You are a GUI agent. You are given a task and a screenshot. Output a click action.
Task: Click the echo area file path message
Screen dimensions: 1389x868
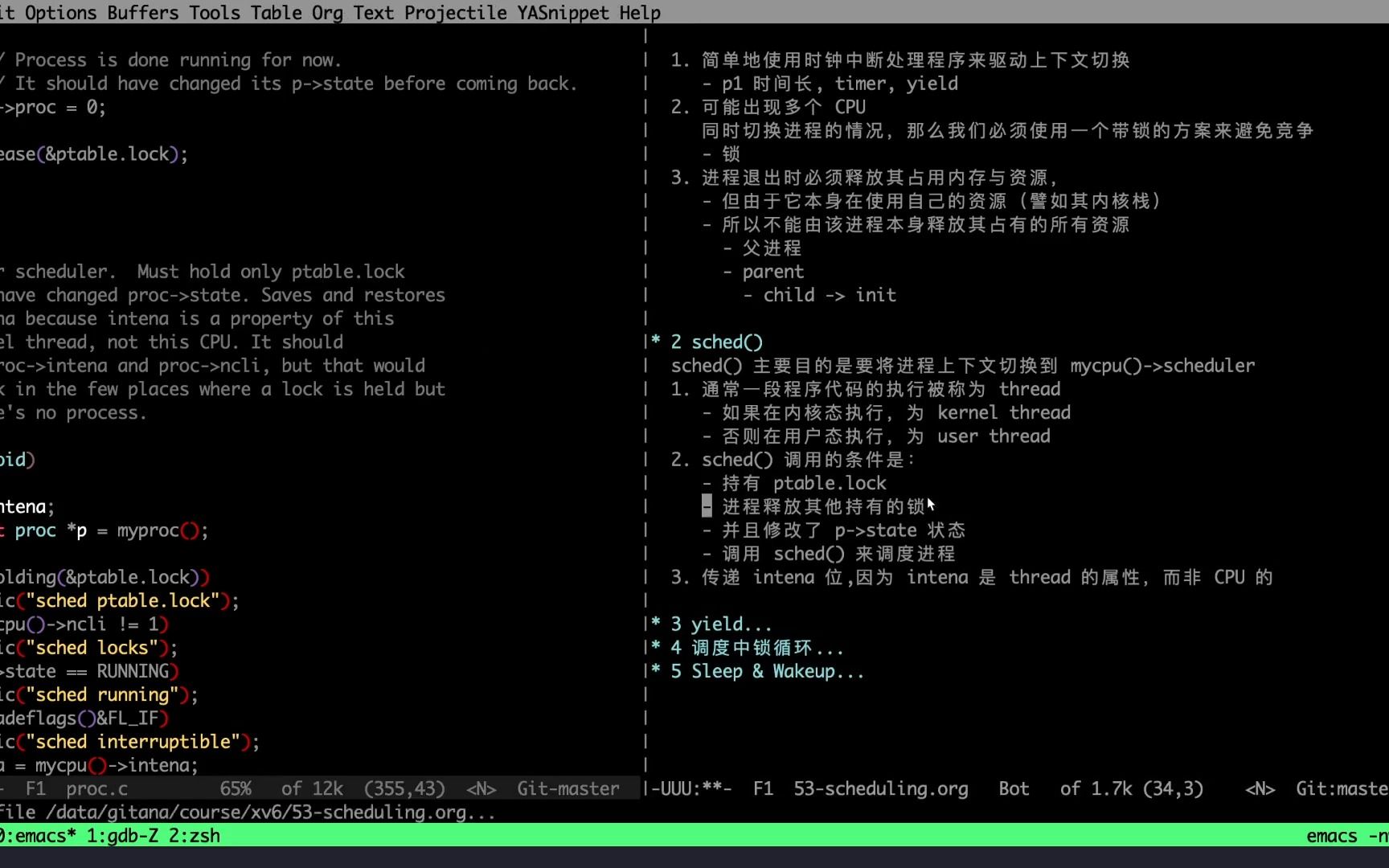pyautogui.click(x=248, y=813)
